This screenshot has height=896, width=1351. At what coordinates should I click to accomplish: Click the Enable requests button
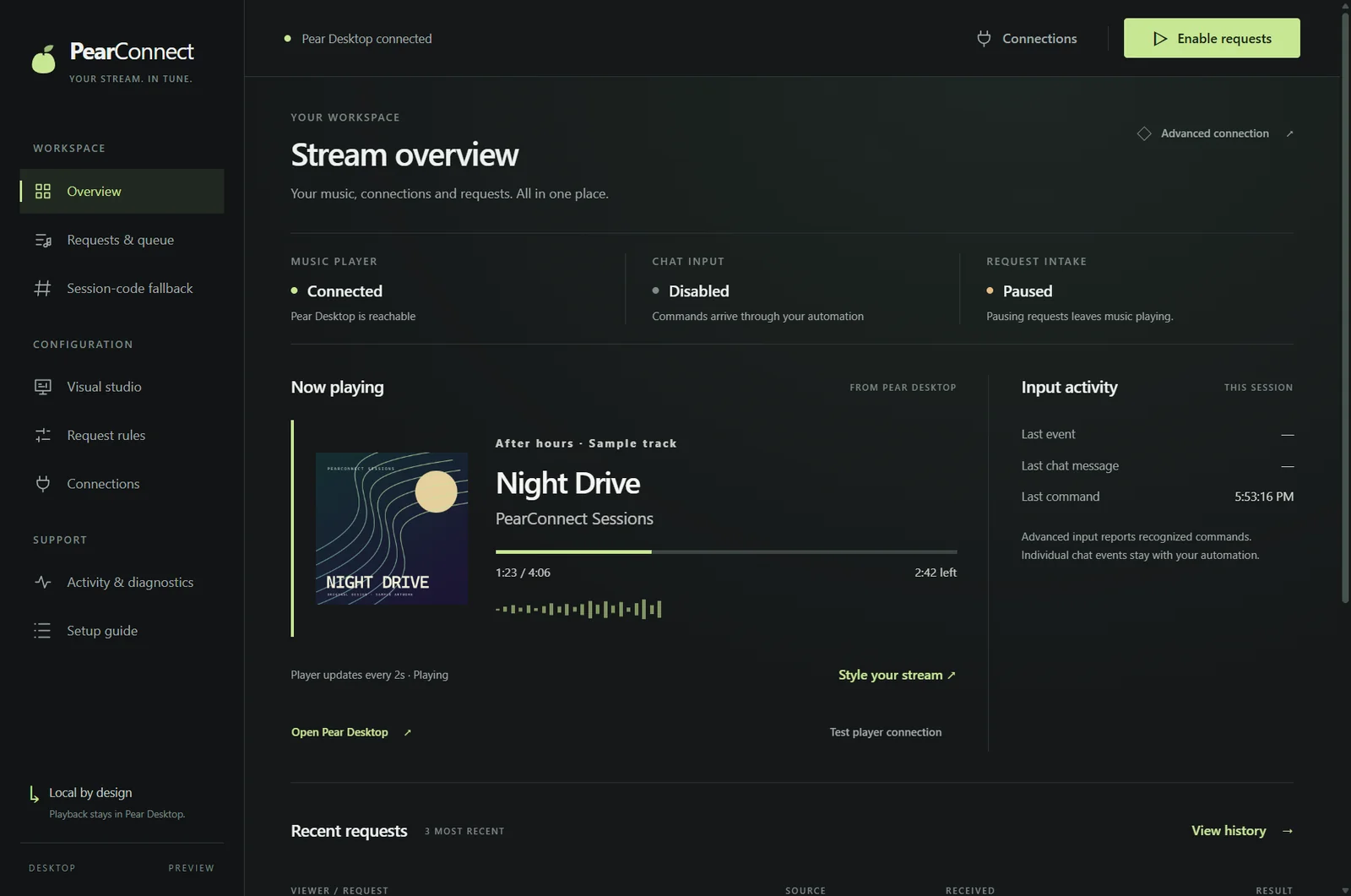1212,38
